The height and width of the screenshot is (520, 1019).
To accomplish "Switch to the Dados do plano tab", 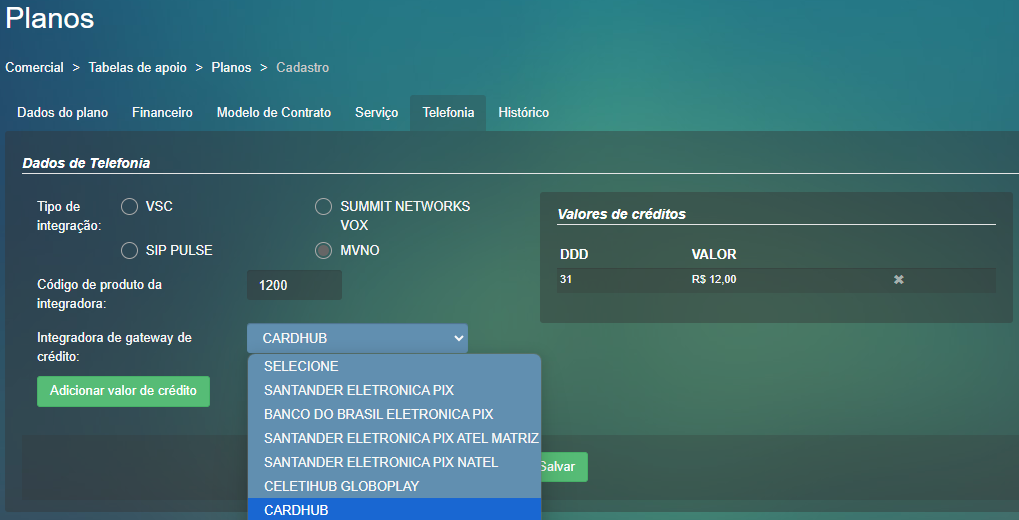I will click(x=63, y=113).
